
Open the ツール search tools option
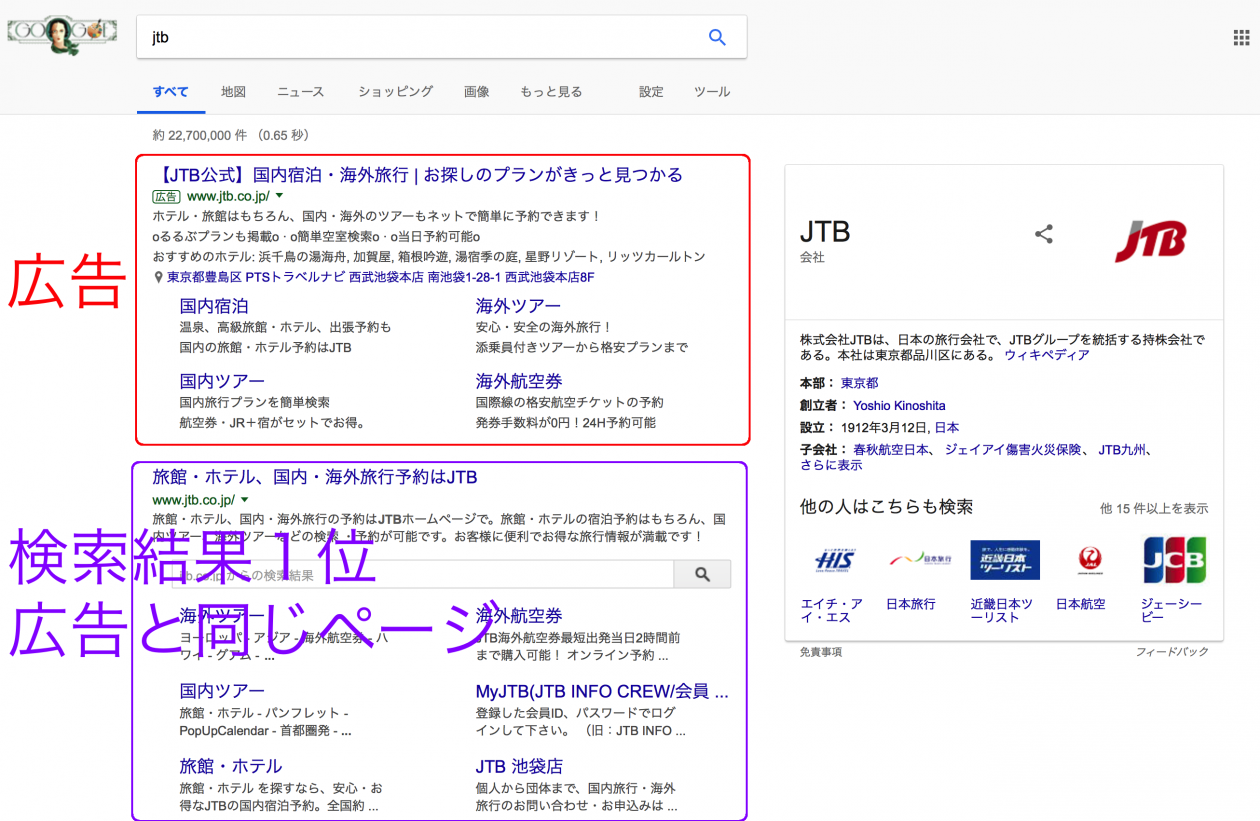[x=712, y=92]
